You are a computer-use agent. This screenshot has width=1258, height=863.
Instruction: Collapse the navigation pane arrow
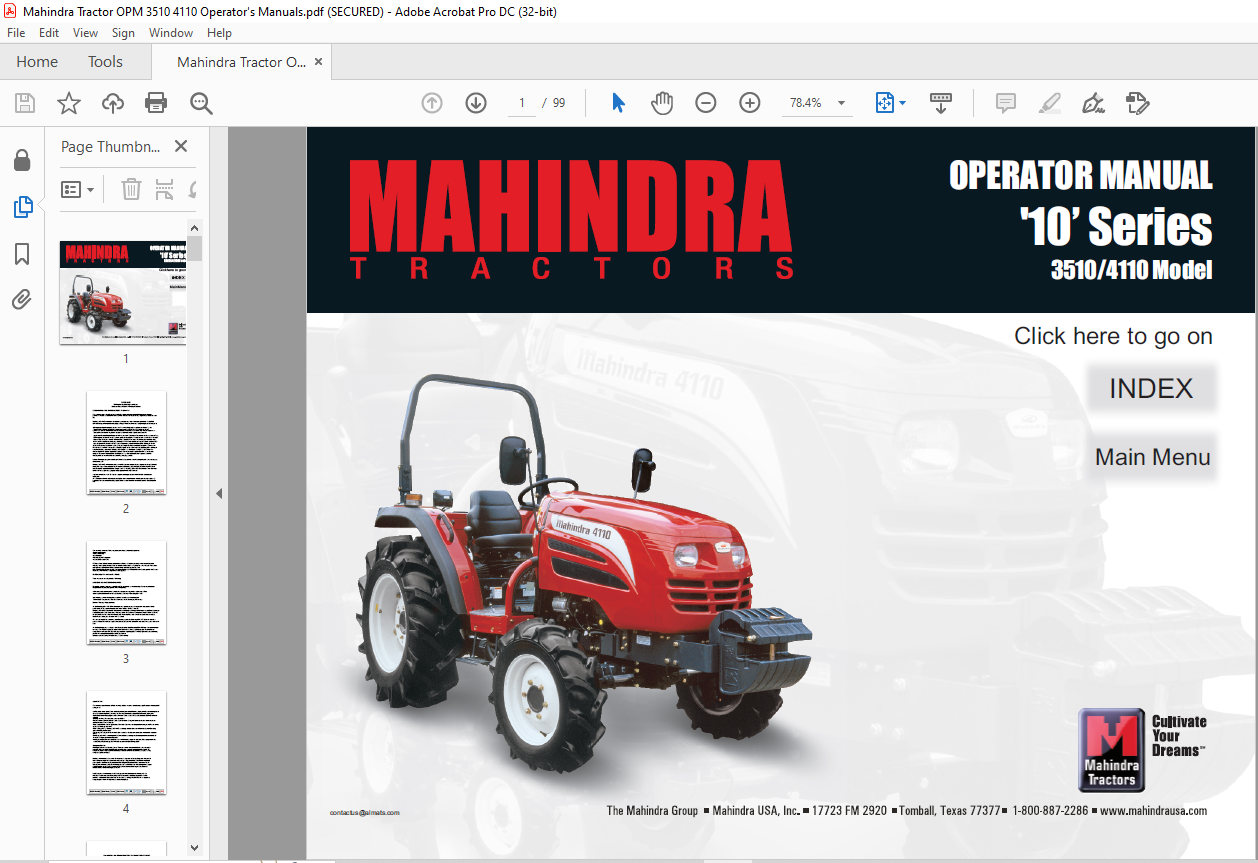[219, 493]
